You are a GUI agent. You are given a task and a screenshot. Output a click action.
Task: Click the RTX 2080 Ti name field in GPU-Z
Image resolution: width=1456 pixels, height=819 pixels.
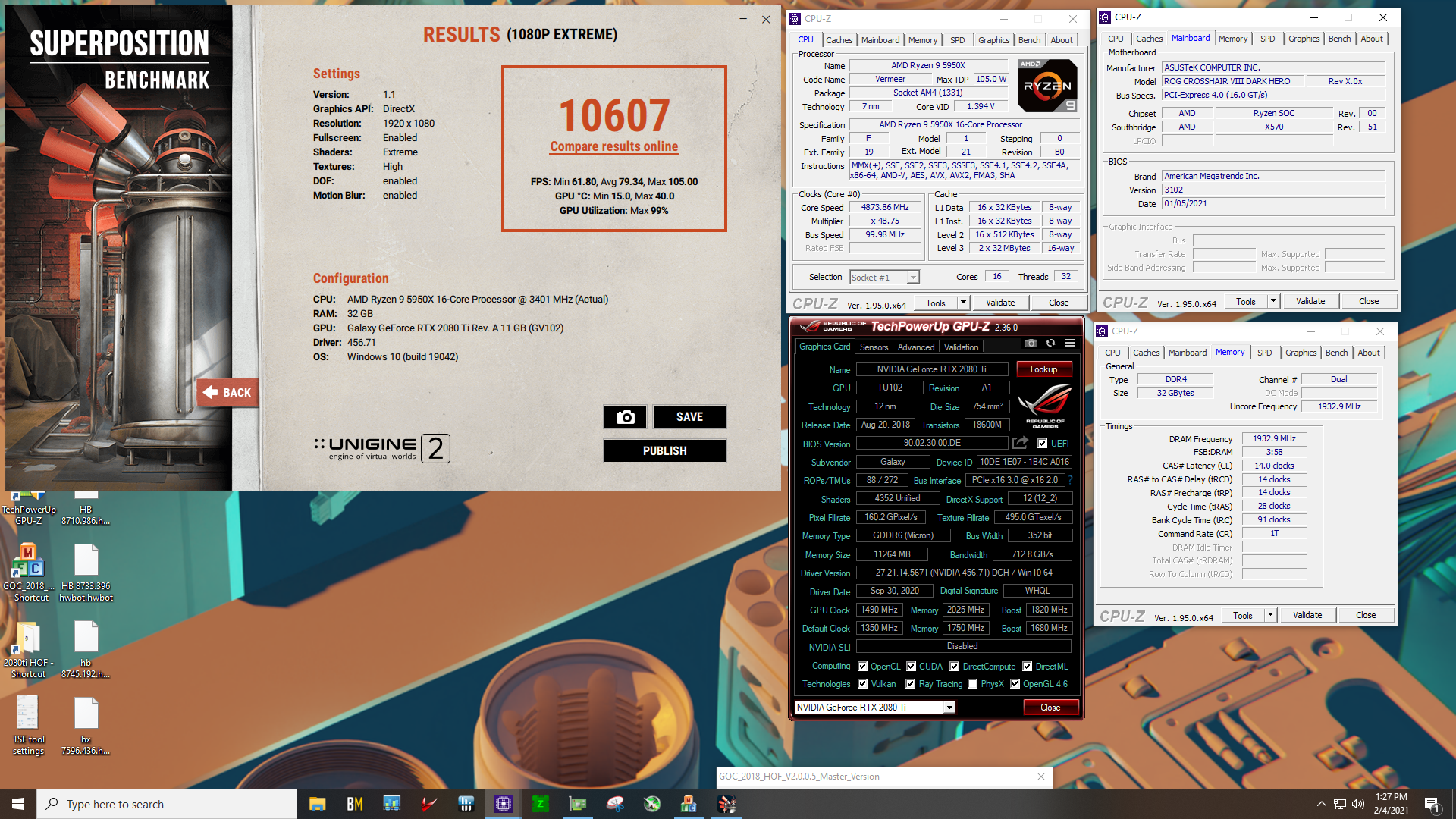point(932,369)
